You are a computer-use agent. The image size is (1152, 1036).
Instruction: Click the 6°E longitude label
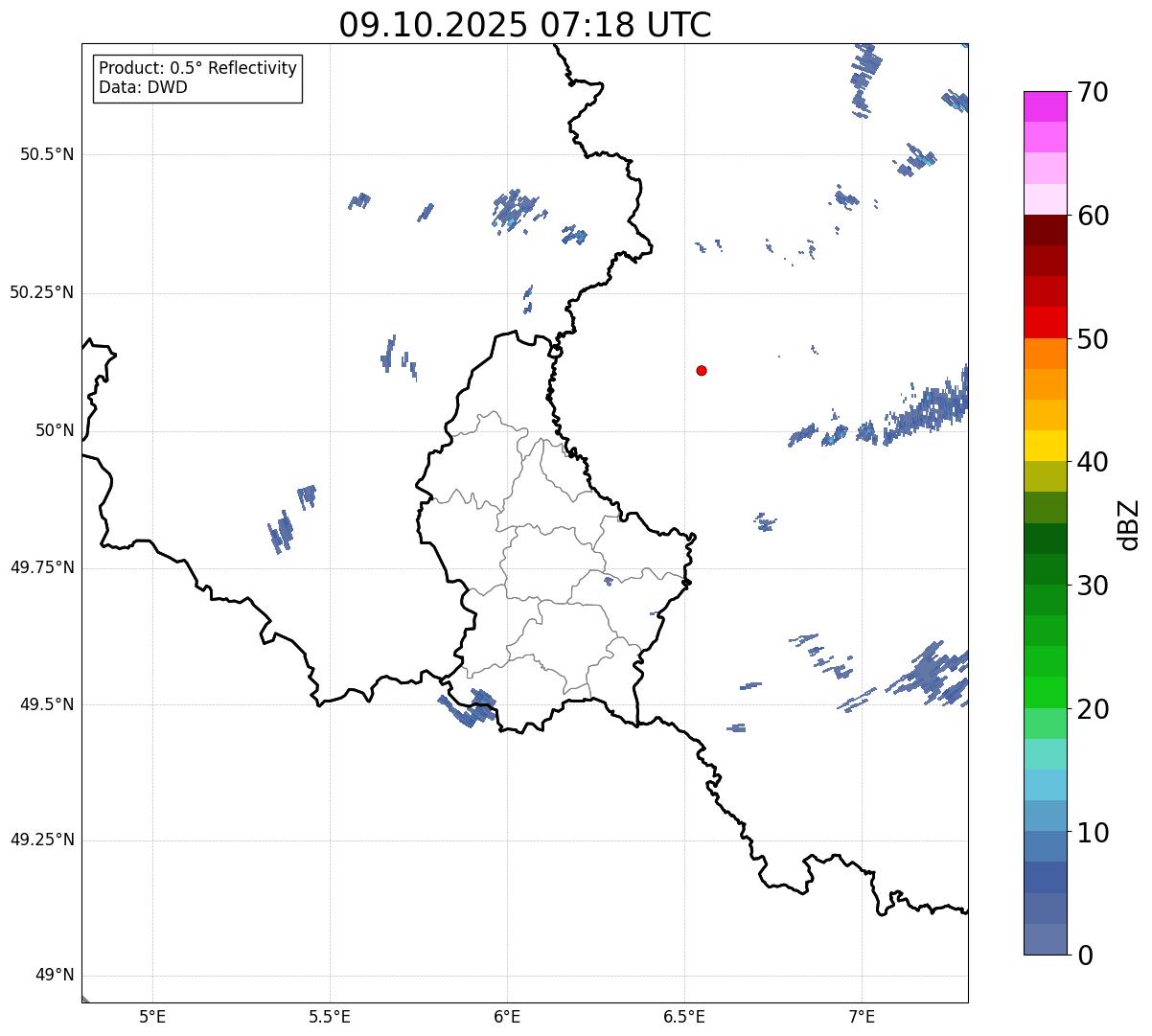[507, 1016]
